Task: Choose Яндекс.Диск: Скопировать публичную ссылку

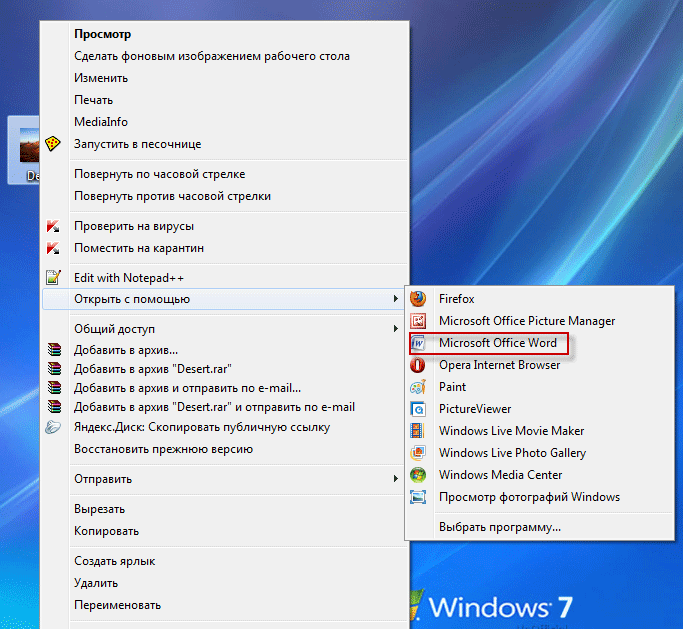Action: click(202, 427)
